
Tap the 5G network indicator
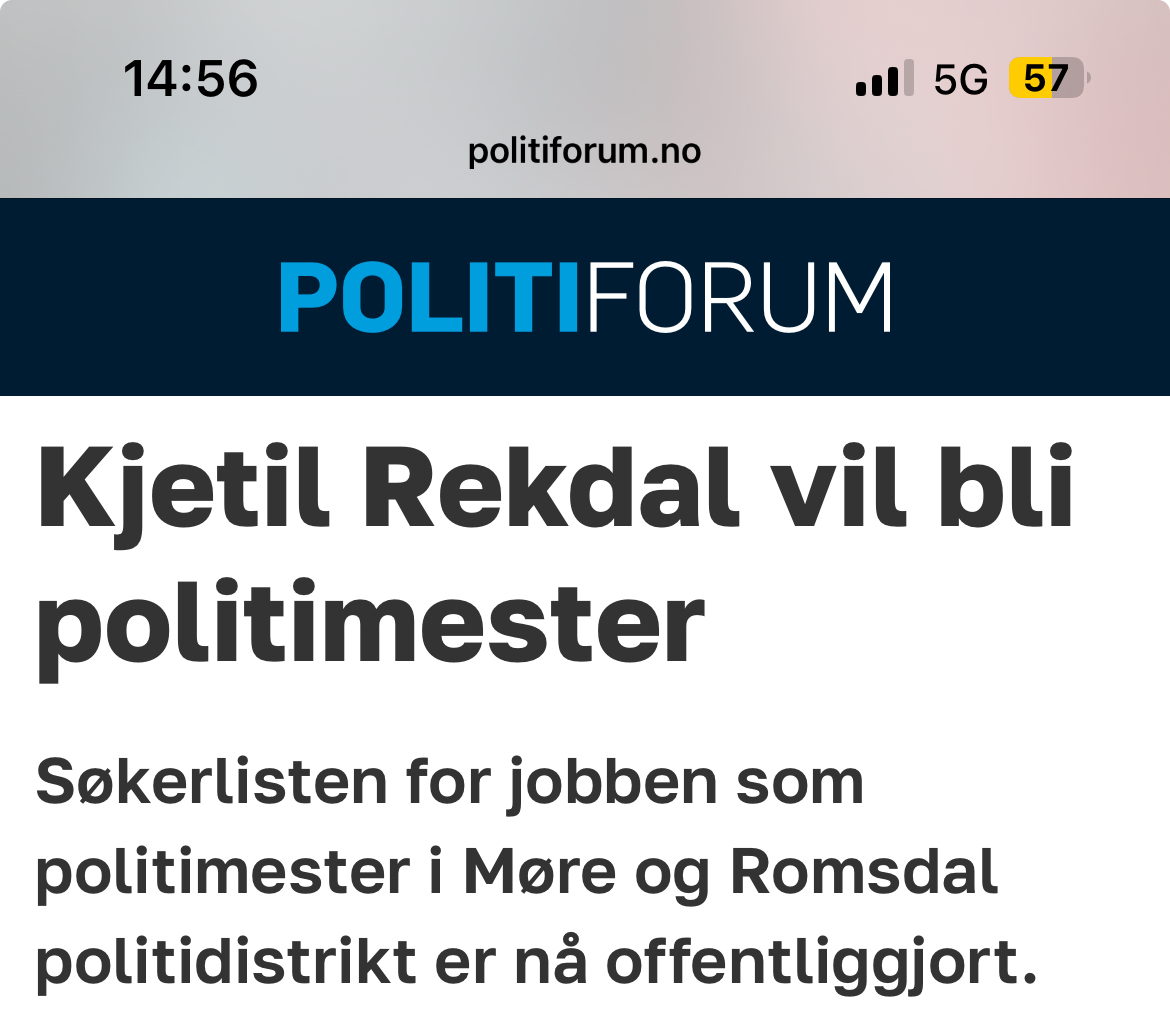[960, 79]
